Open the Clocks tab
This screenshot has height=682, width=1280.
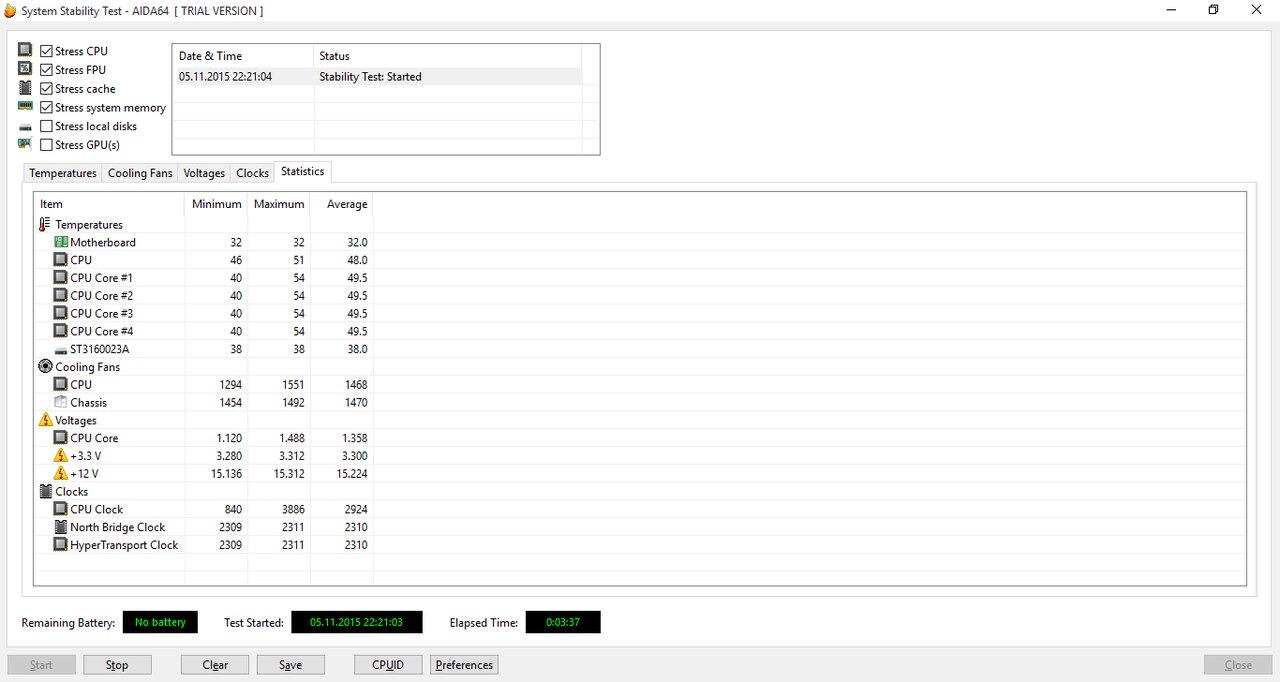pos(252,173)
